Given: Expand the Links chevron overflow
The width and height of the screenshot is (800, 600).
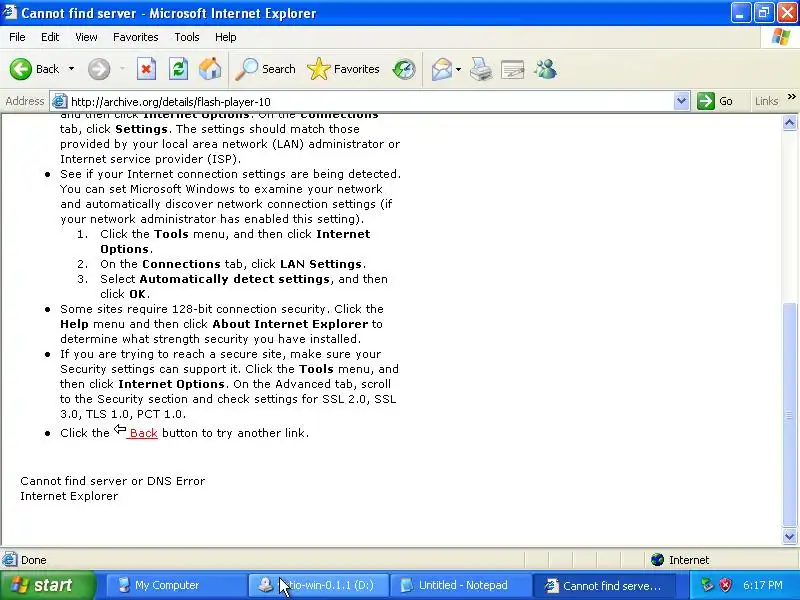Looking at the screenshot, I should pos(792,96).
